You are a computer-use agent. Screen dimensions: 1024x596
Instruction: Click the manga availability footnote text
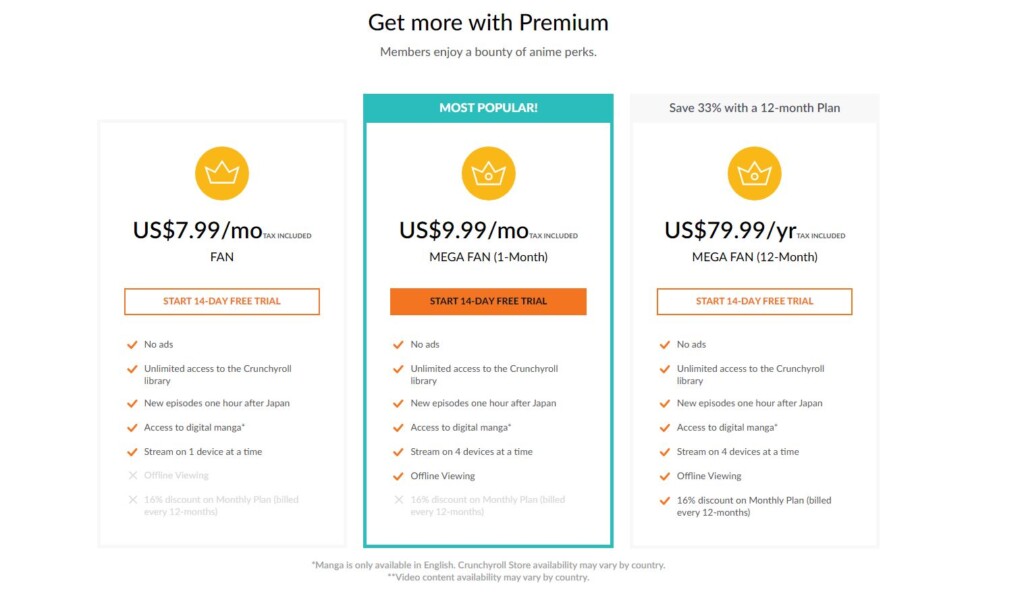tap(488, 565)
